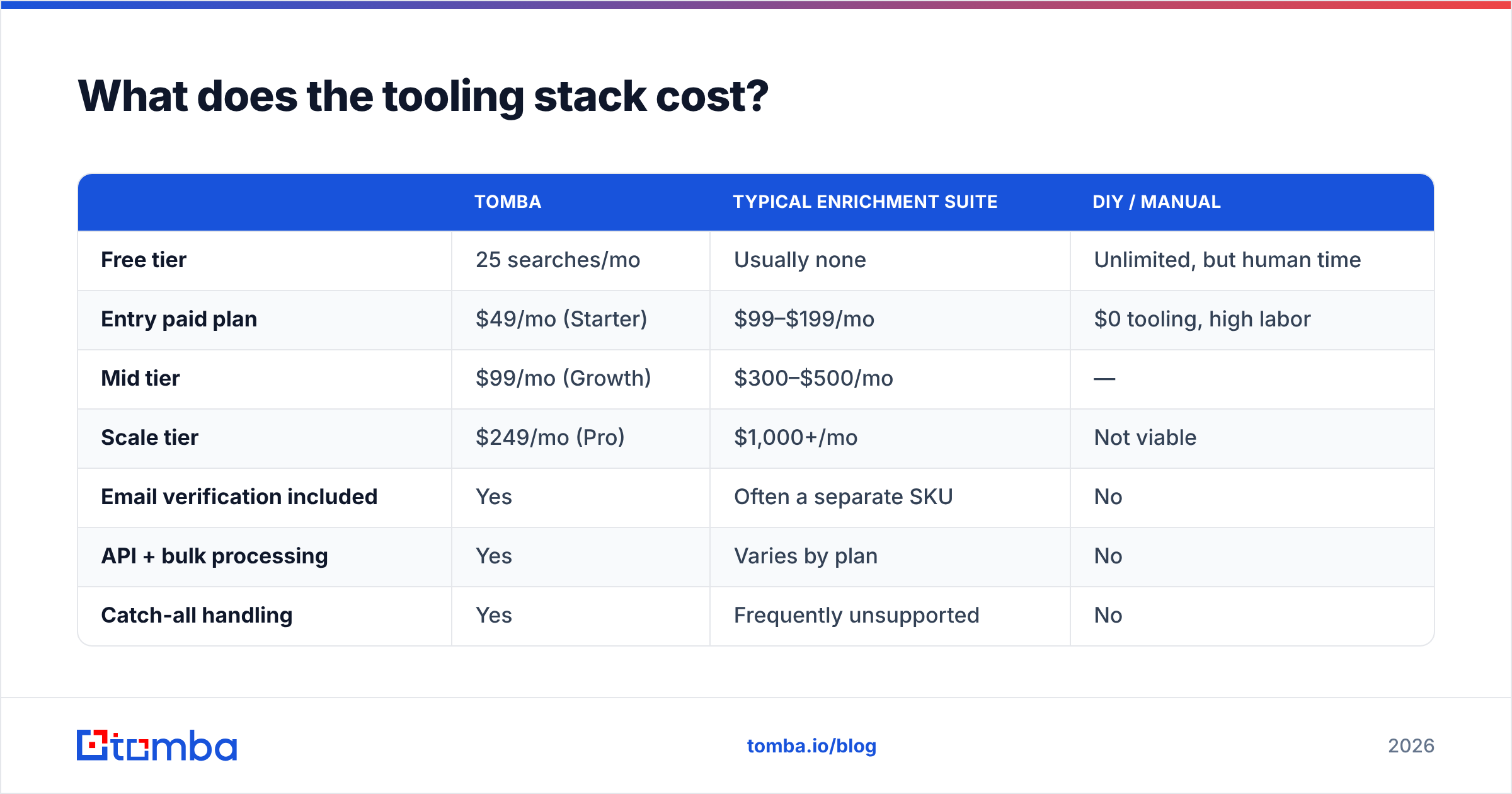This screenshot has width=1512, height=794.
Task: Select the Mid tier row label
Action: coord(140,378)
